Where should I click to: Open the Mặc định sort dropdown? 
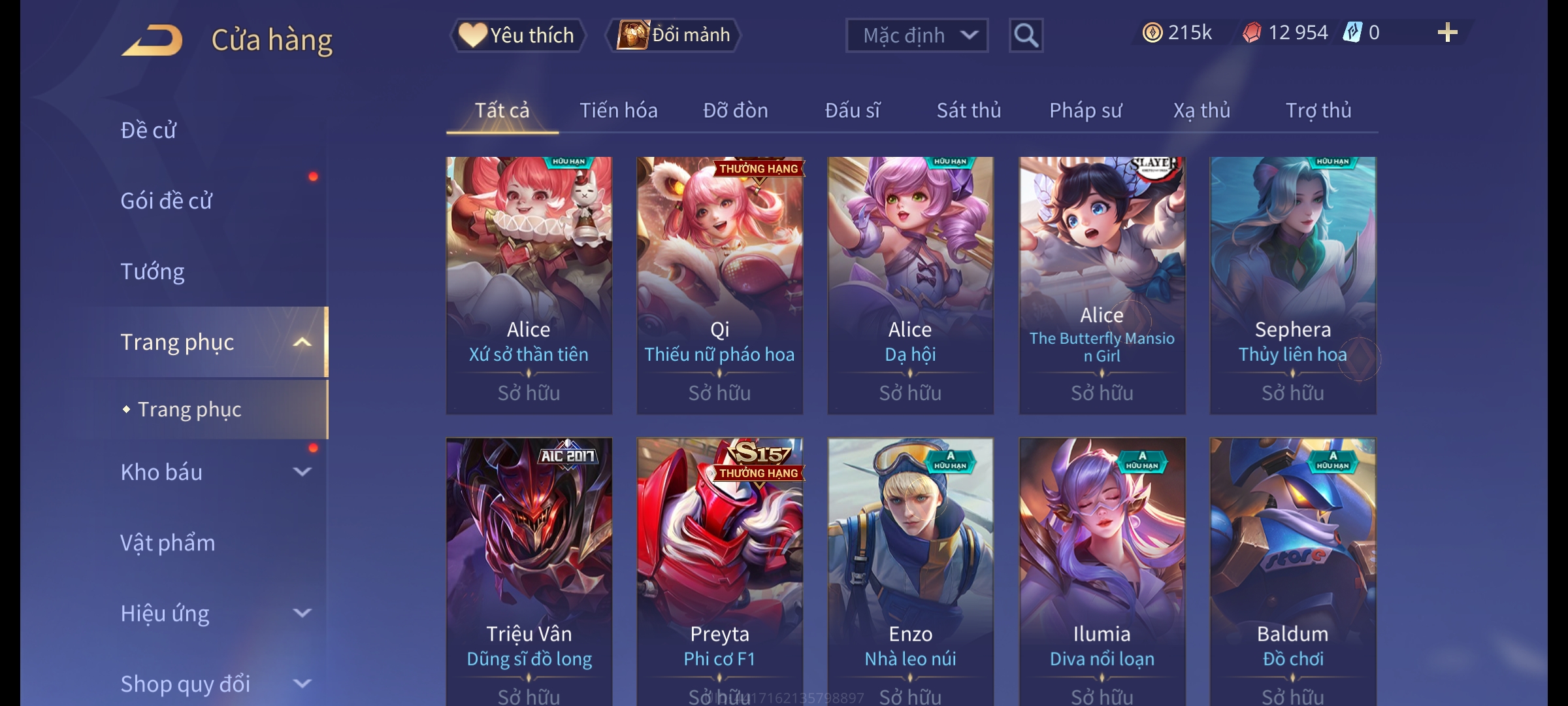pos(917,35)
